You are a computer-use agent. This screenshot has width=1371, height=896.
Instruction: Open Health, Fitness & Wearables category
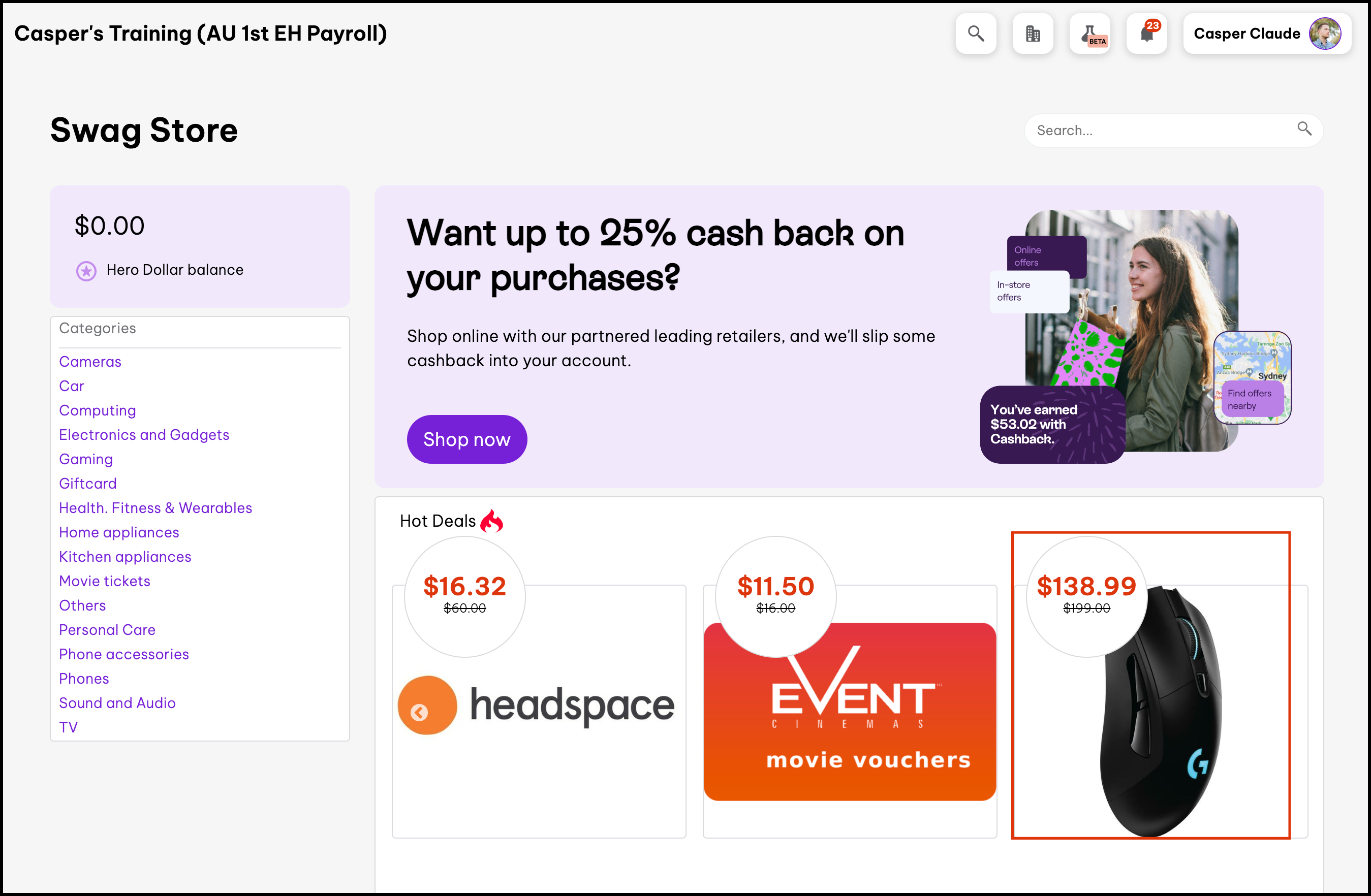pyautogui.click(x=155, y=508)
